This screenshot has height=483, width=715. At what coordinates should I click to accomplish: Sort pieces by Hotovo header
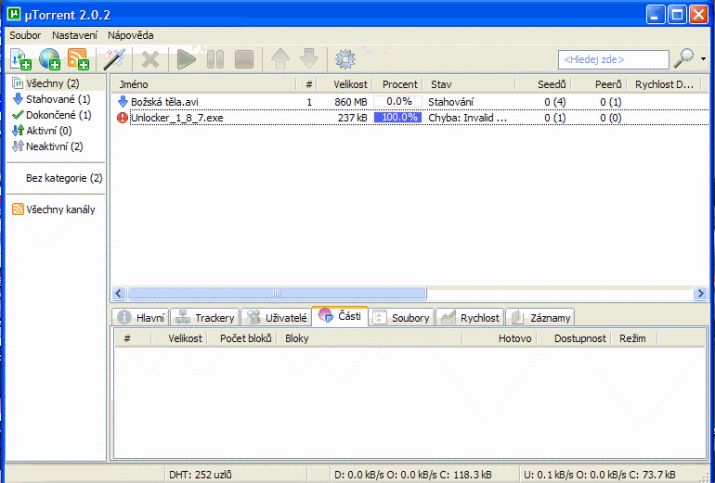pyautogui.click(x=499, y=338)
